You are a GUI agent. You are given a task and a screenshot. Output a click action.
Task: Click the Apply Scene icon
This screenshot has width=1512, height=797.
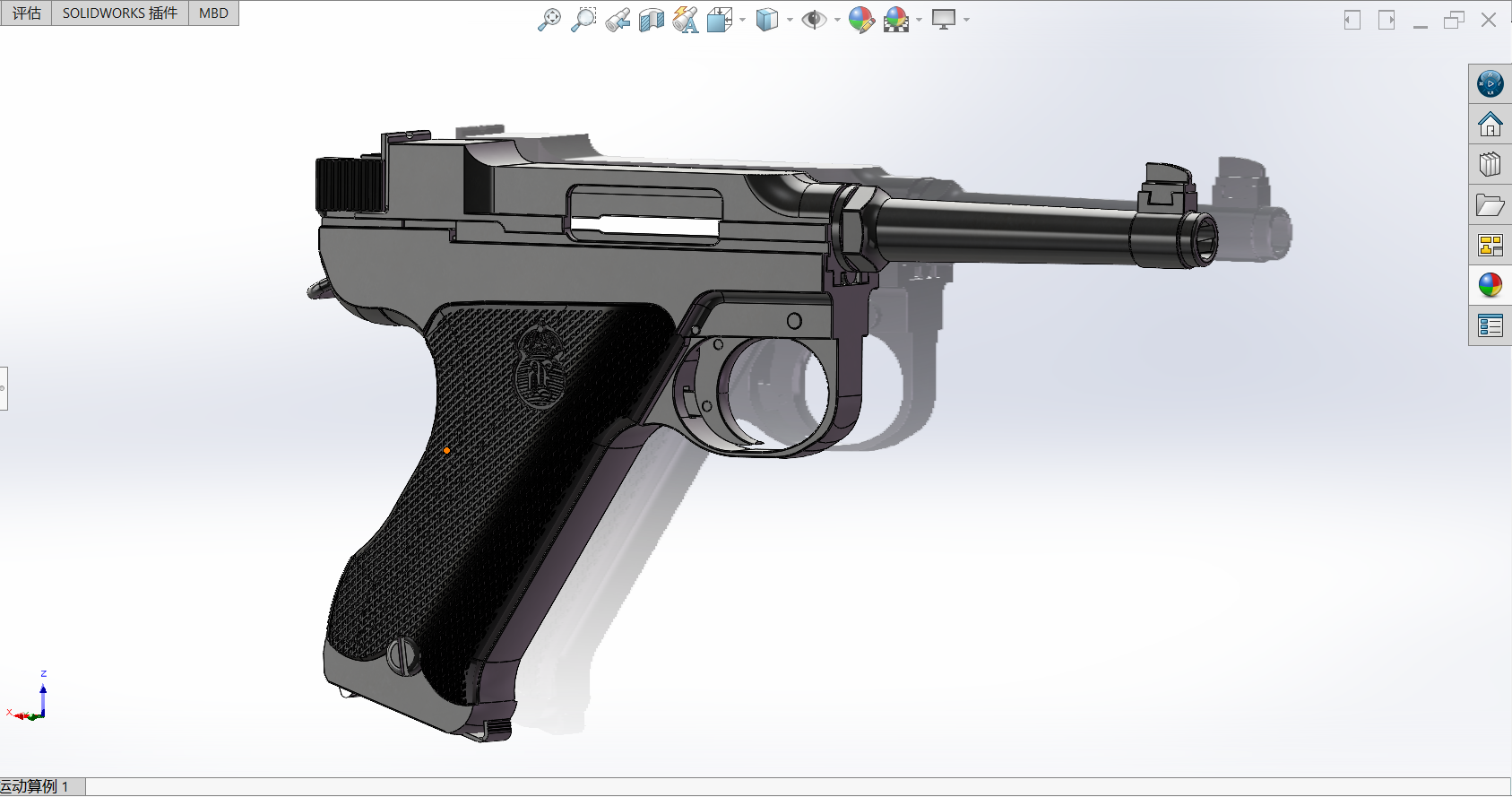pos(896,20)
